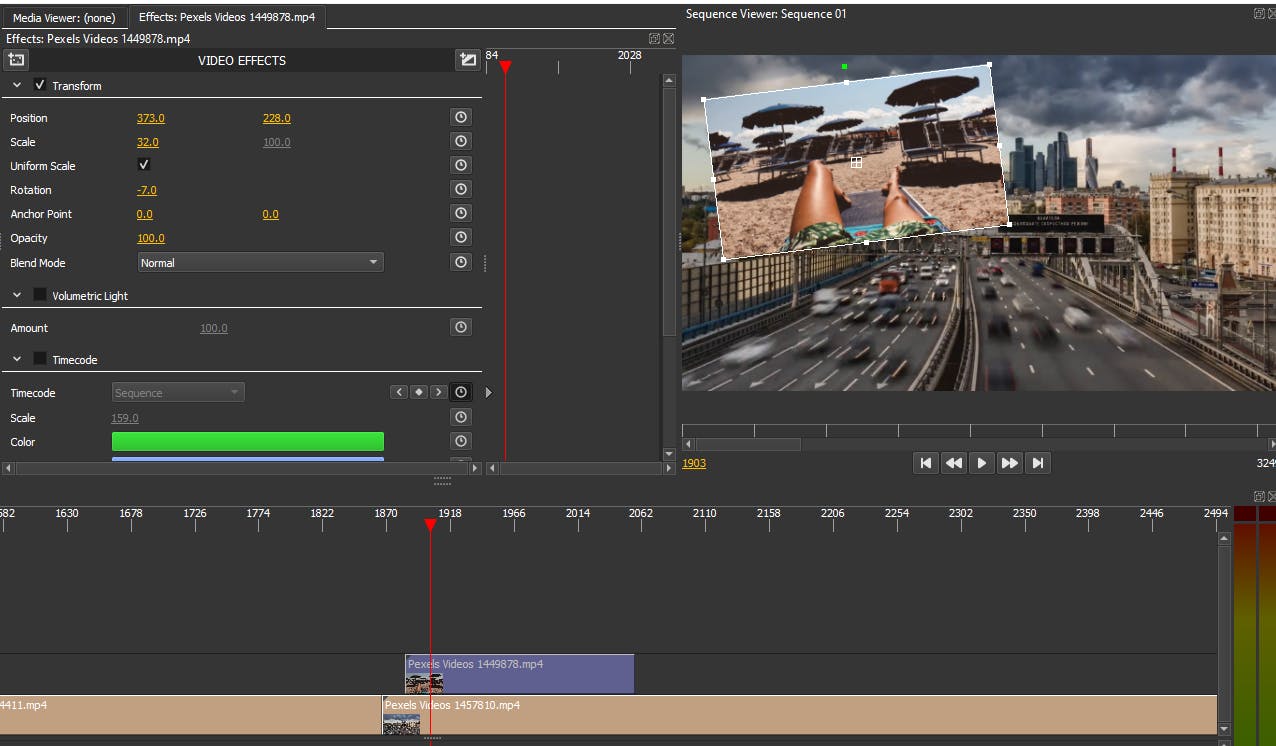Uncheck the Uniform Scale option
The width and height of the screenshot is (1276, 746).
[143, 165]
